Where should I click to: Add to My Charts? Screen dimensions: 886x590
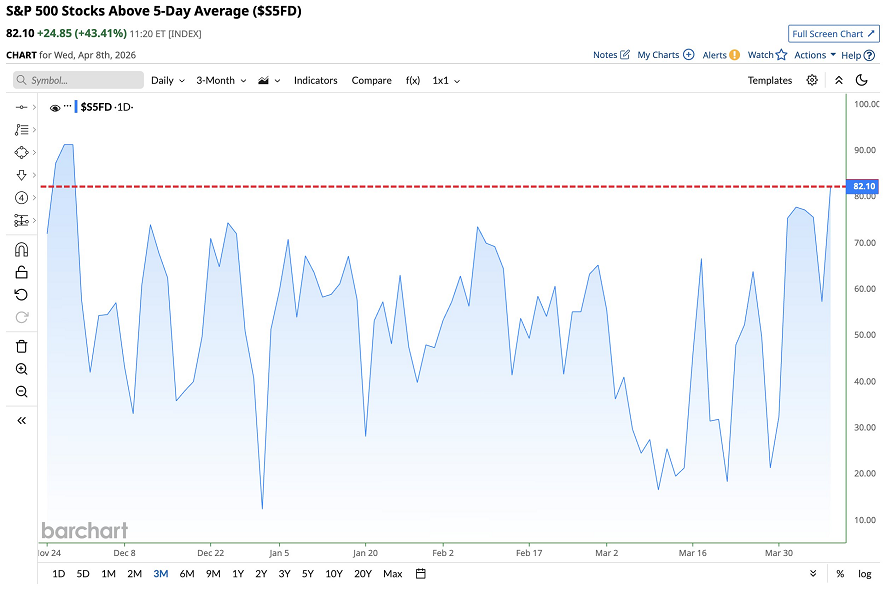point(666,55)
